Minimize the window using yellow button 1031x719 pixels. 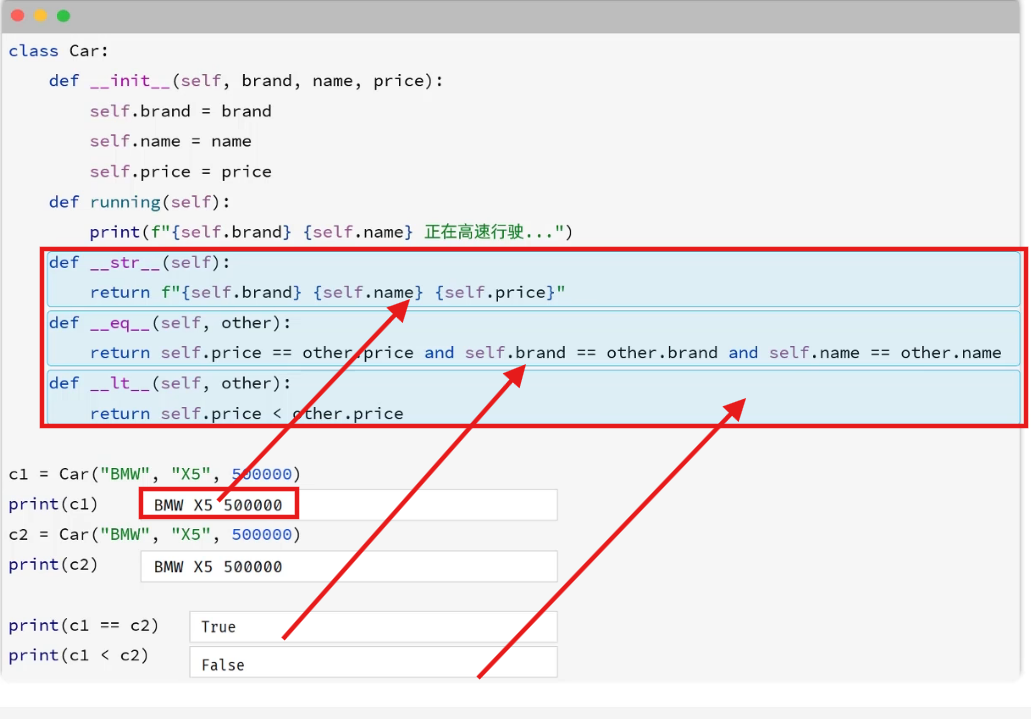[x=41, y=15]
